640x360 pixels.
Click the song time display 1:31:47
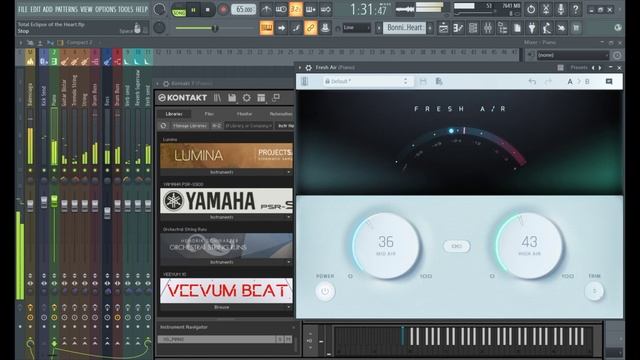tap(369, 9)
